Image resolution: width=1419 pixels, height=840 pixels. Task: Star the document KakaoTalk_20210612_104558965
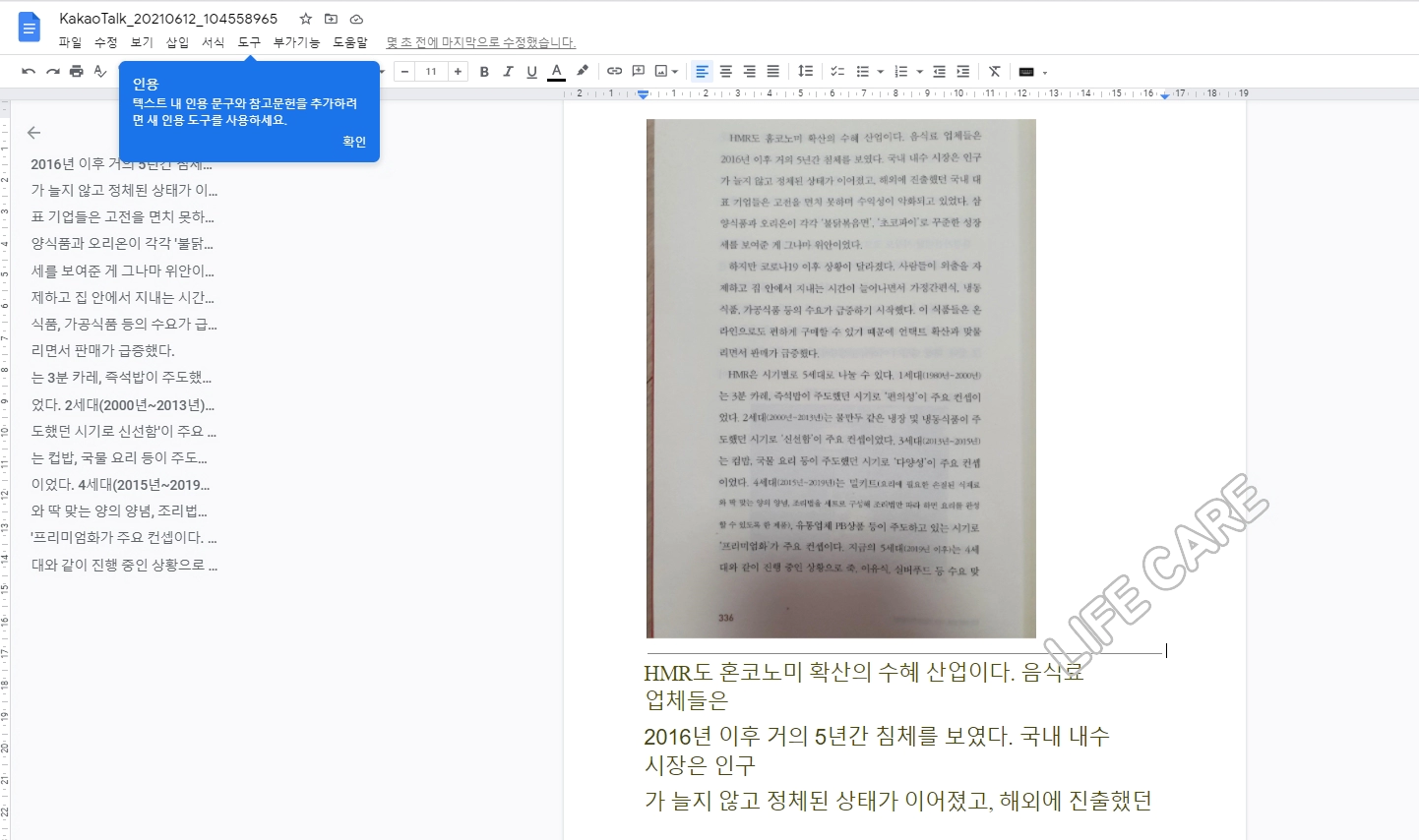tap(306, 19)
